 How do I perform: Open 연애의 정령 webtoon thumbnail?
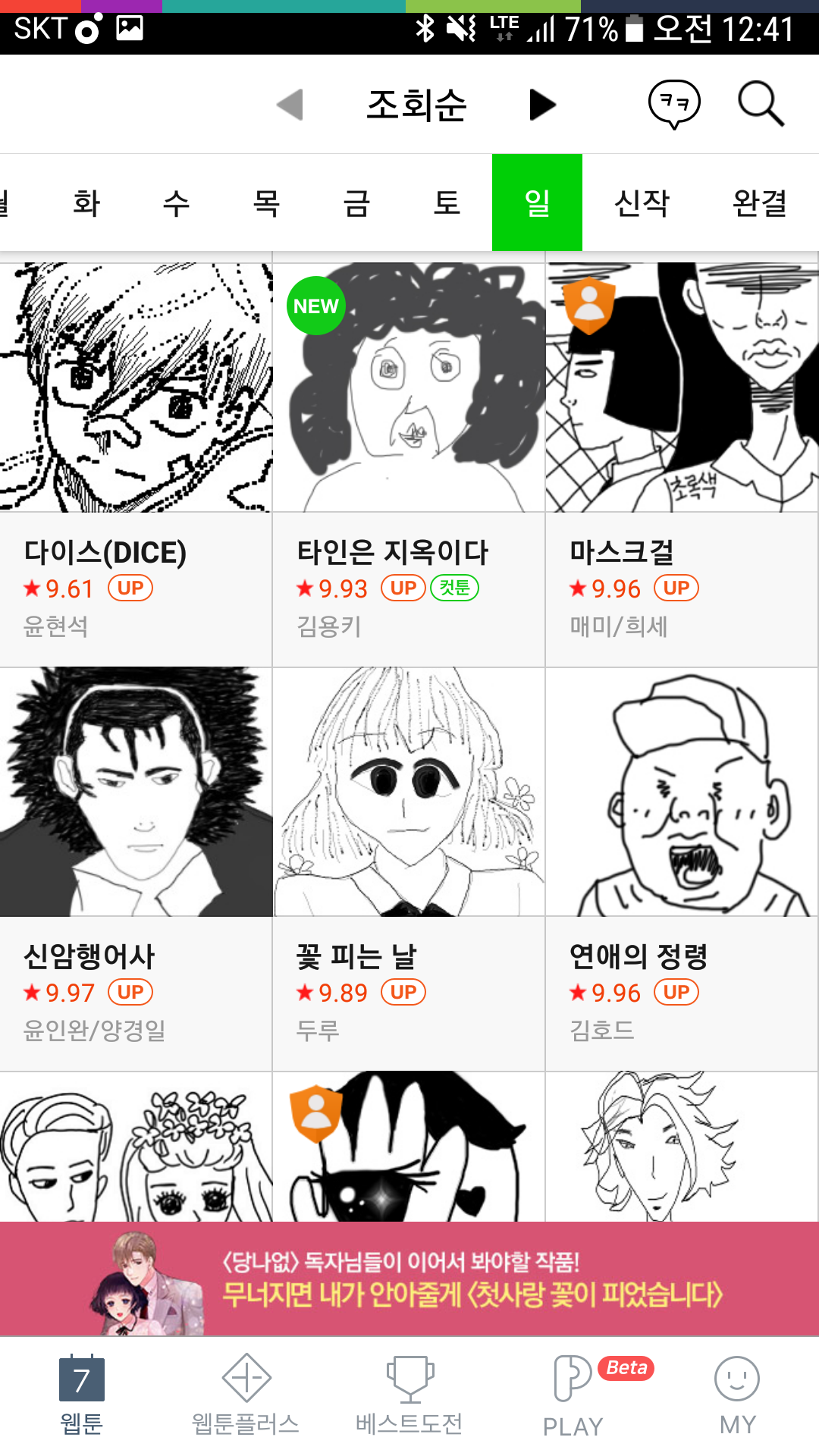point(681,792)
